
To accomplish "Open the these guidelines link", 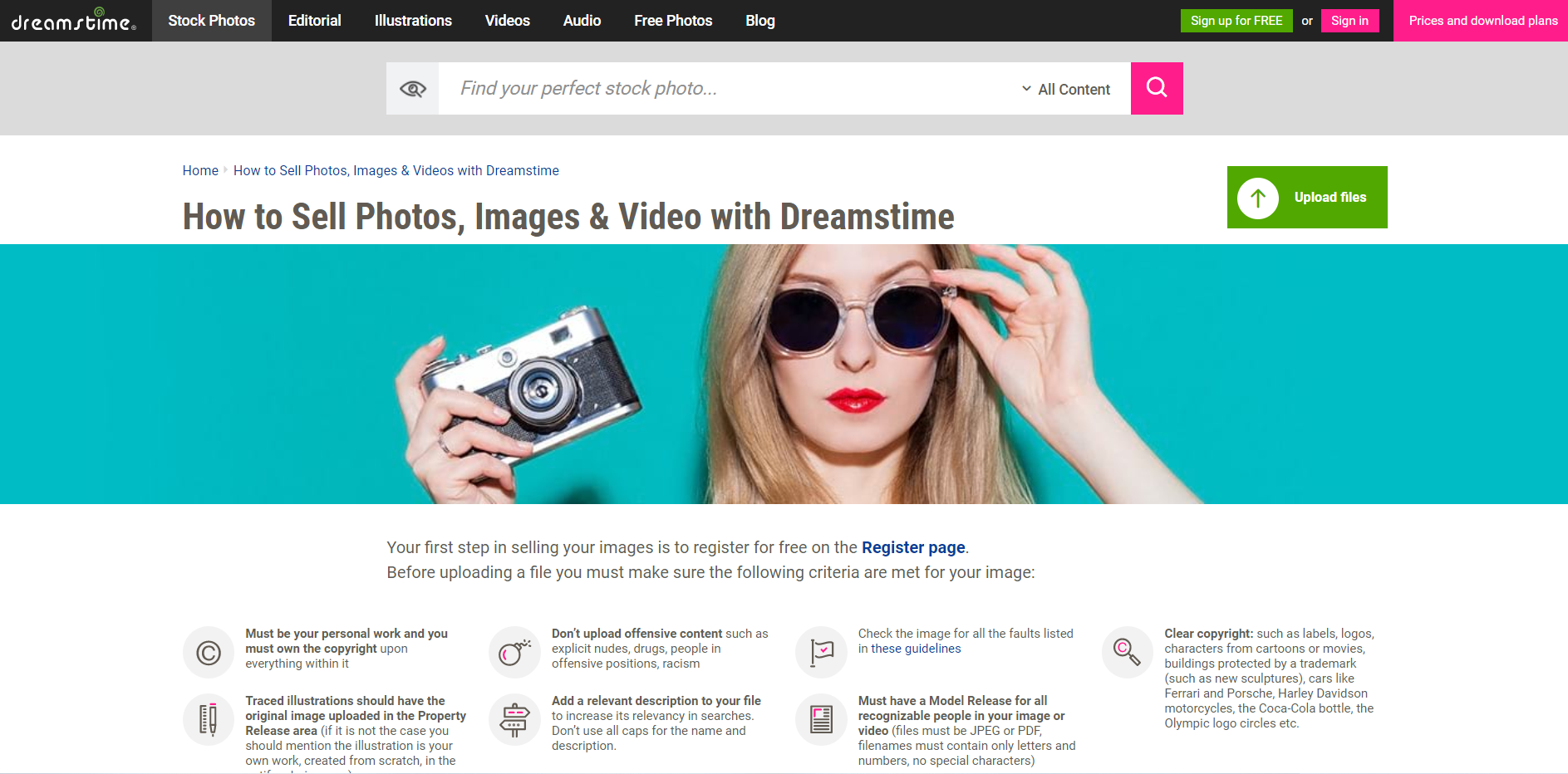I will point(916,649).
